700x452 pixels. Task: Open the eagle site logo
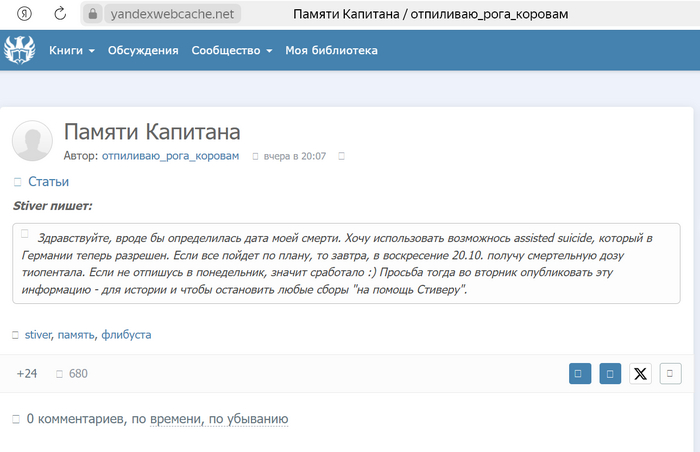(x=19, y=50)
